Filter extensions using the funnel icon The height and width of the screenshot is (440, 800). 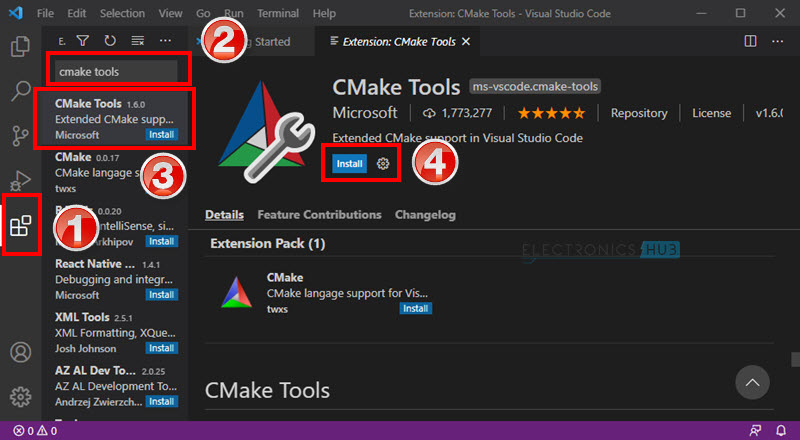[83, 41]
